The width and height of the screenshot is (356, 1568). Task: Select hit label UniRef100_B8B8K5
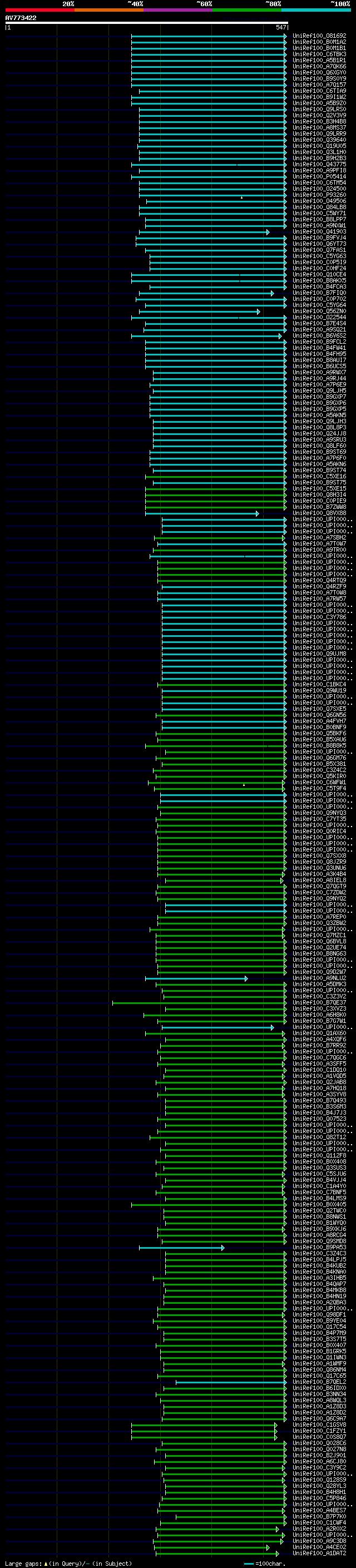319,746
